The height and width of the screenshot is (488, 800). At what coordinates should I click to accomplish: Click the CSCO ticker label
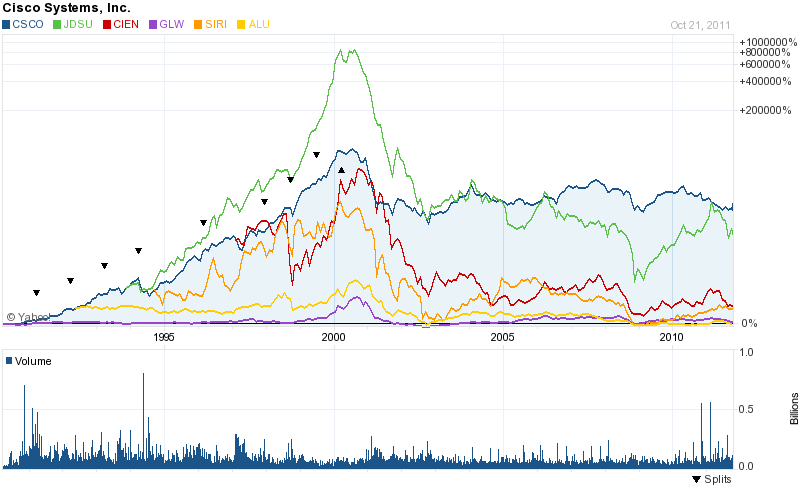28,25
